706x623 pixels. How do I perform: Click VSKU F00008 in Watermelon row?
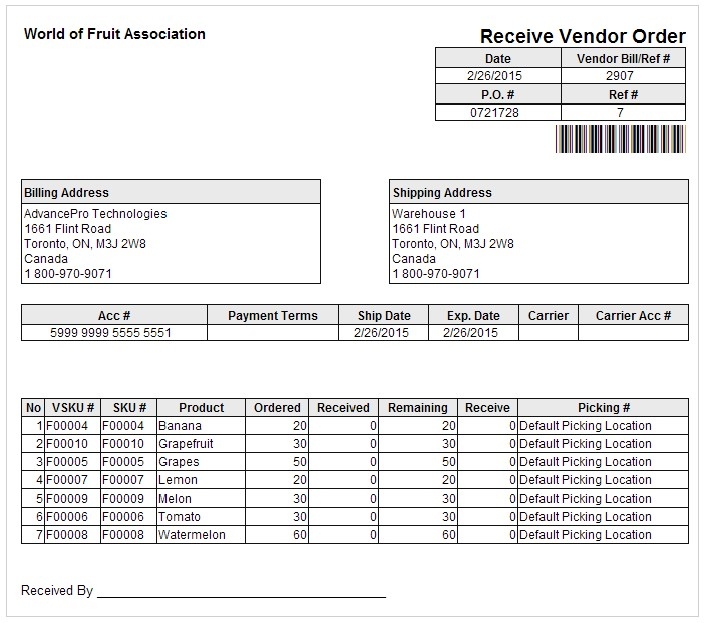point(69,535)
